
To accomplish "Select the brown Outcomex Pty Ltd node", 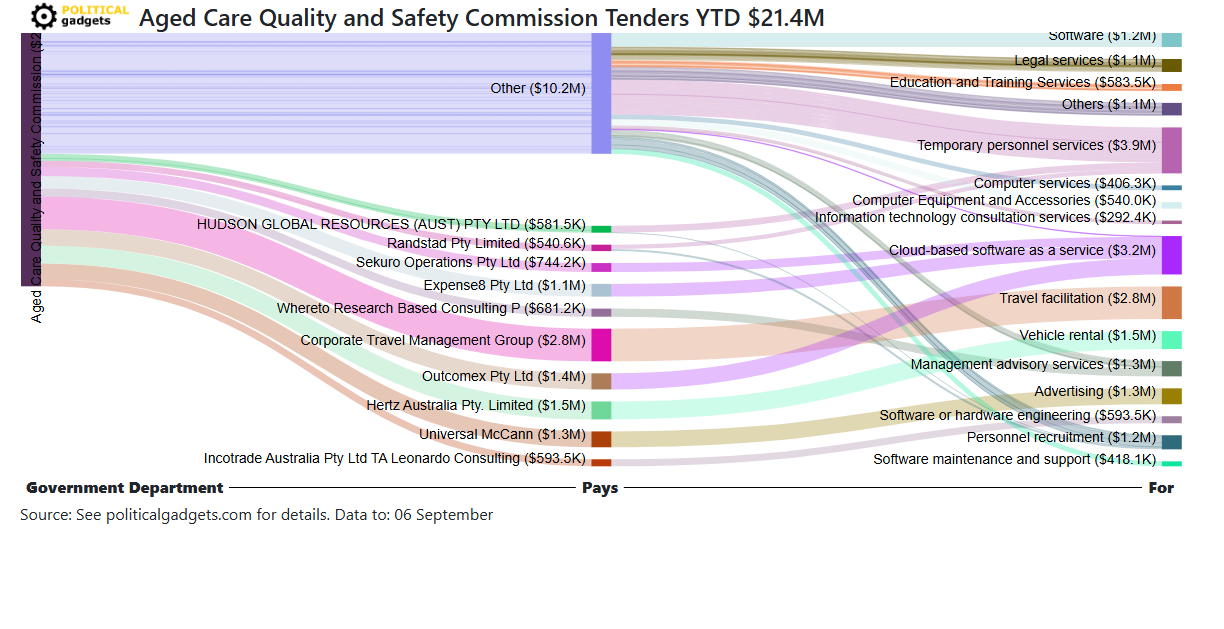I will tap(601, 381).
